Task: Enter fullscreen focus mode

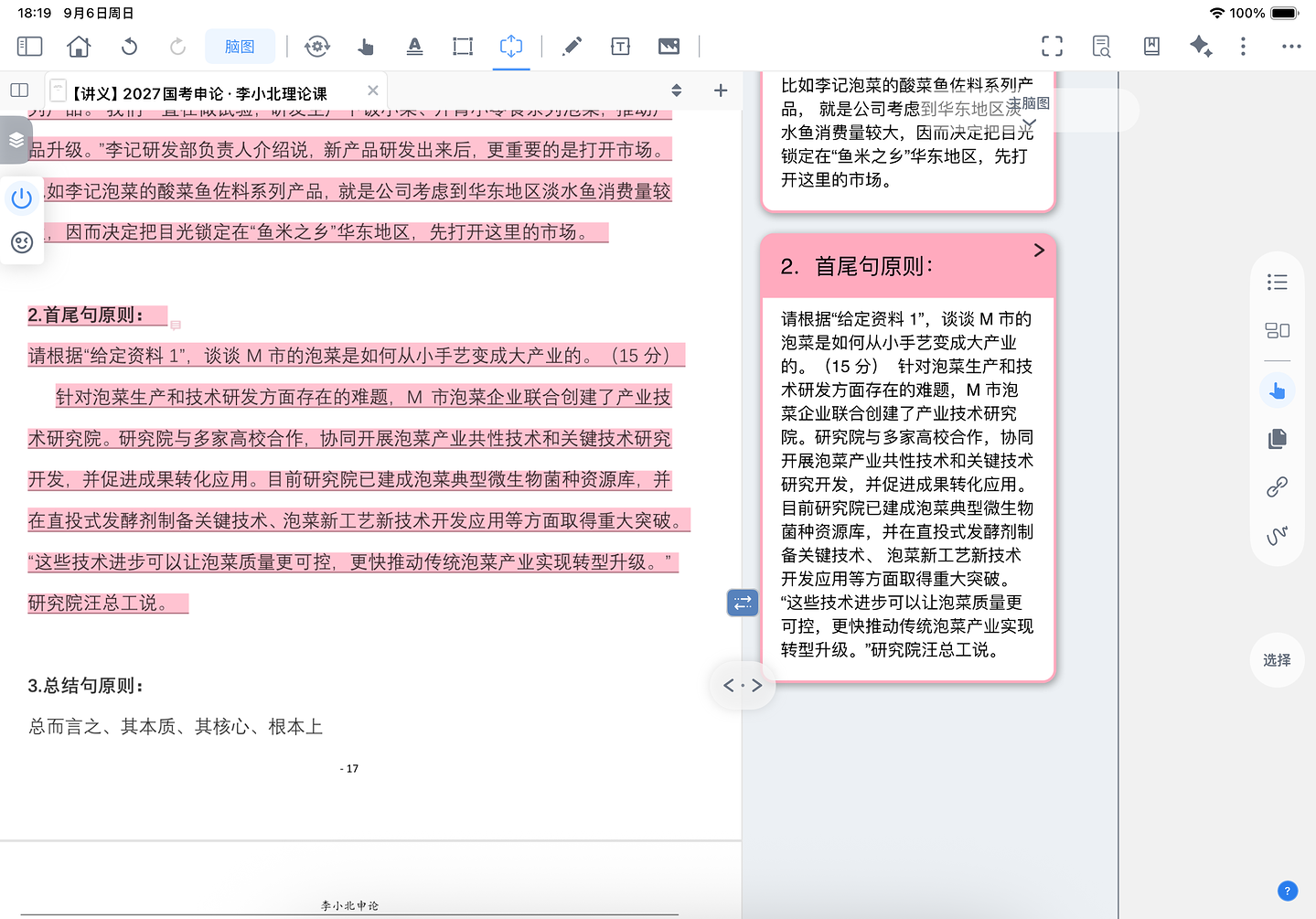Action: point(1053,46)
